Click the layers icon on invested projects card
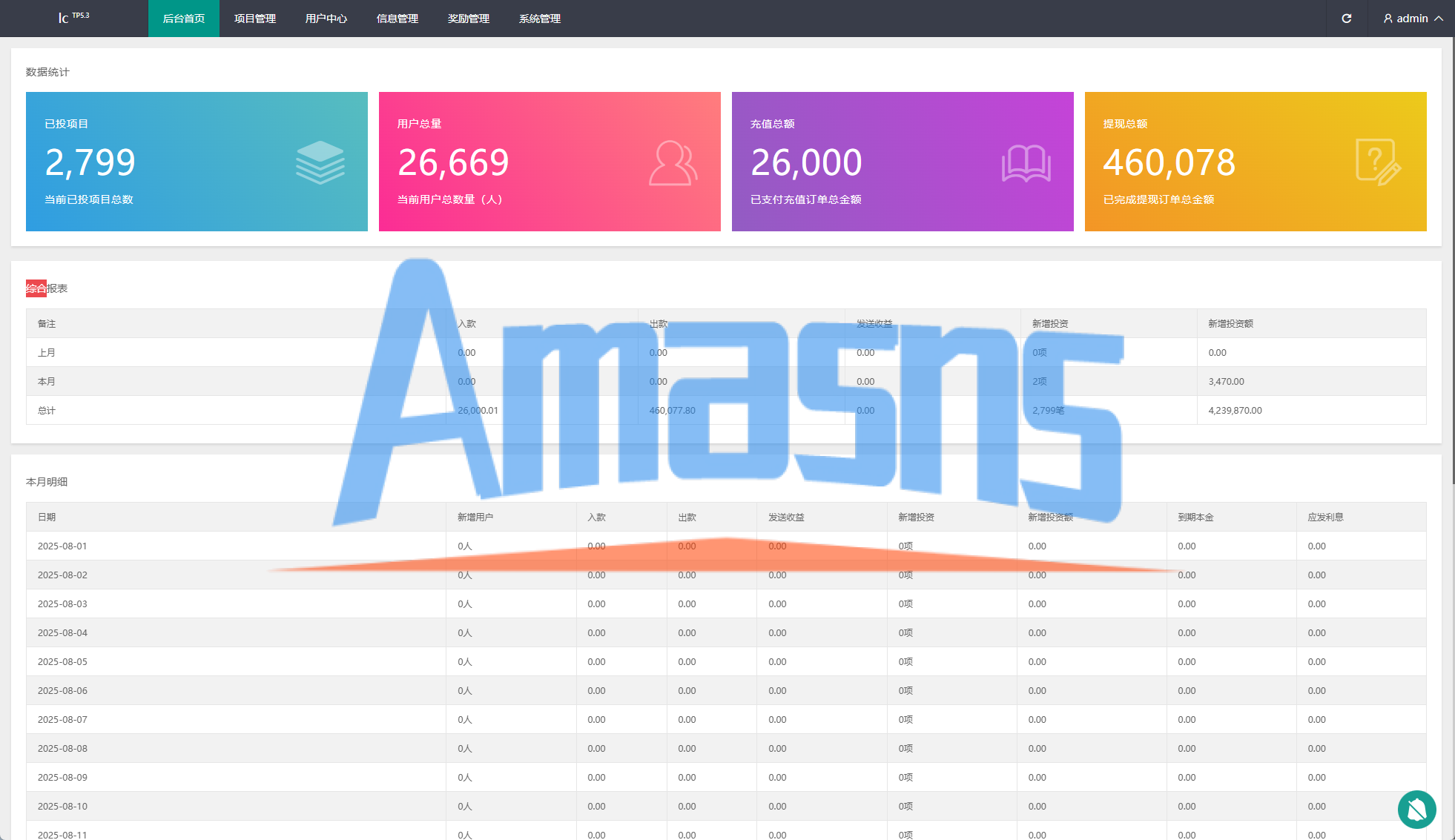The width and height of the screenshot is (1455, 840). click(x=320, y=162)
